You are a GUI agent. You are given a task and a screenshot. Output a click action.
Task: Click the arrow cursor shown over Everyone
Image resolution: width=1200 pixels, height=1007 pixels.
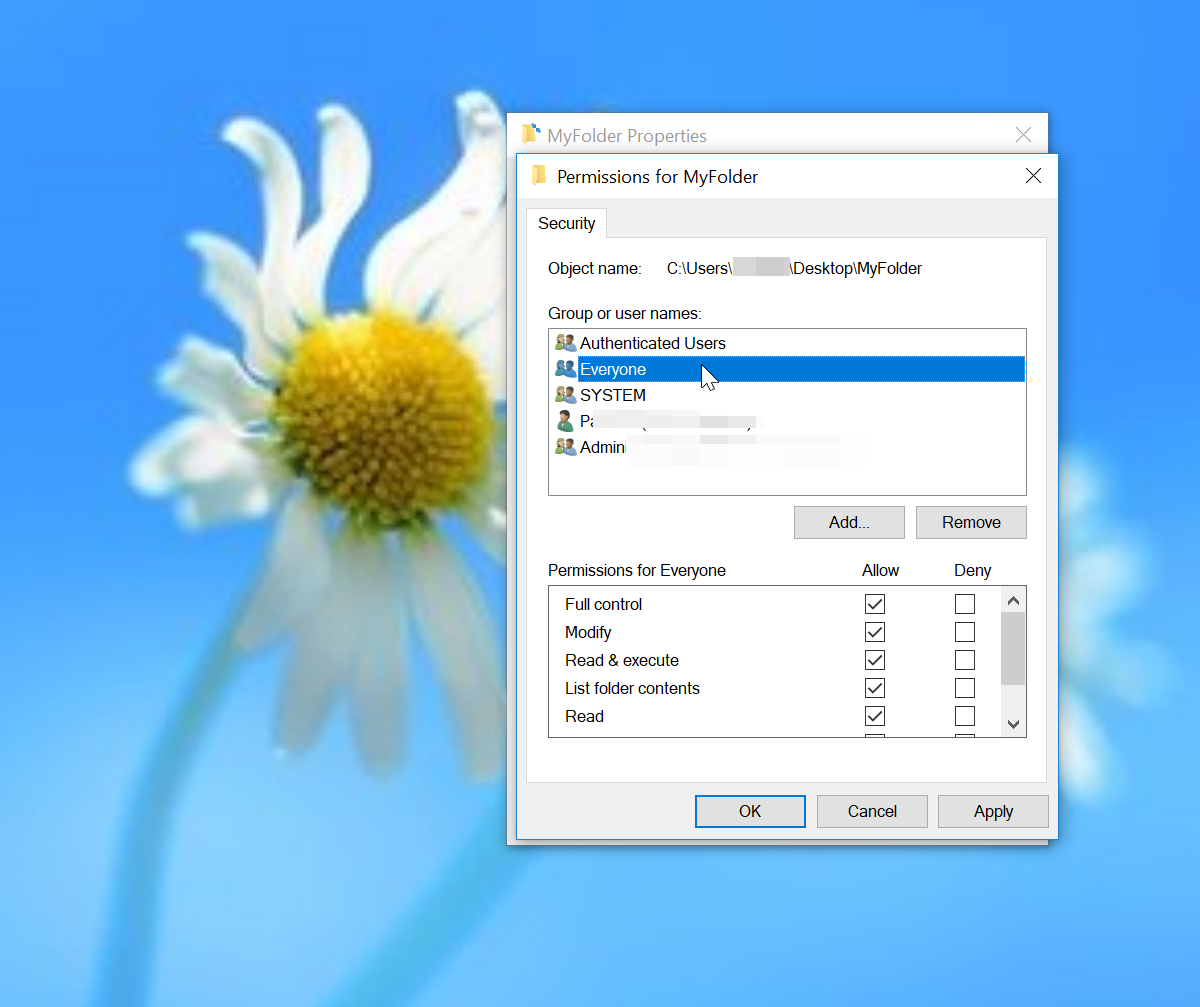[x=707, y=376]
